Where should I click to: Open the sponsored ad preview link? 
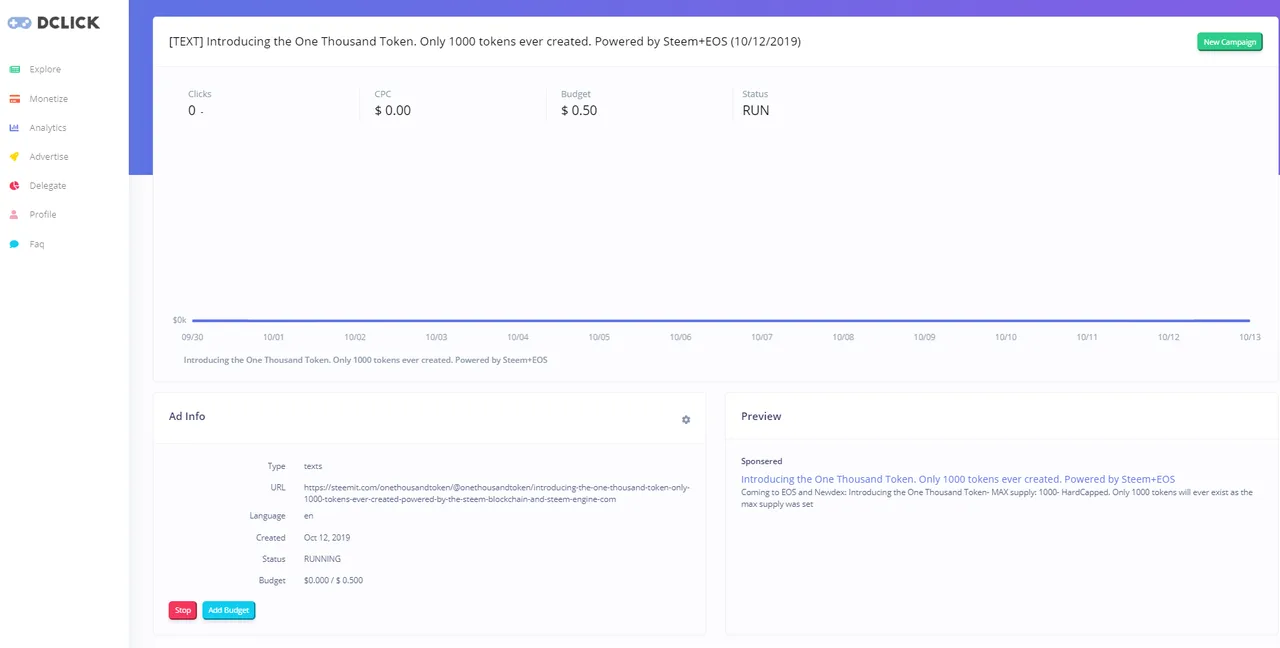click(x=958, y=480)
